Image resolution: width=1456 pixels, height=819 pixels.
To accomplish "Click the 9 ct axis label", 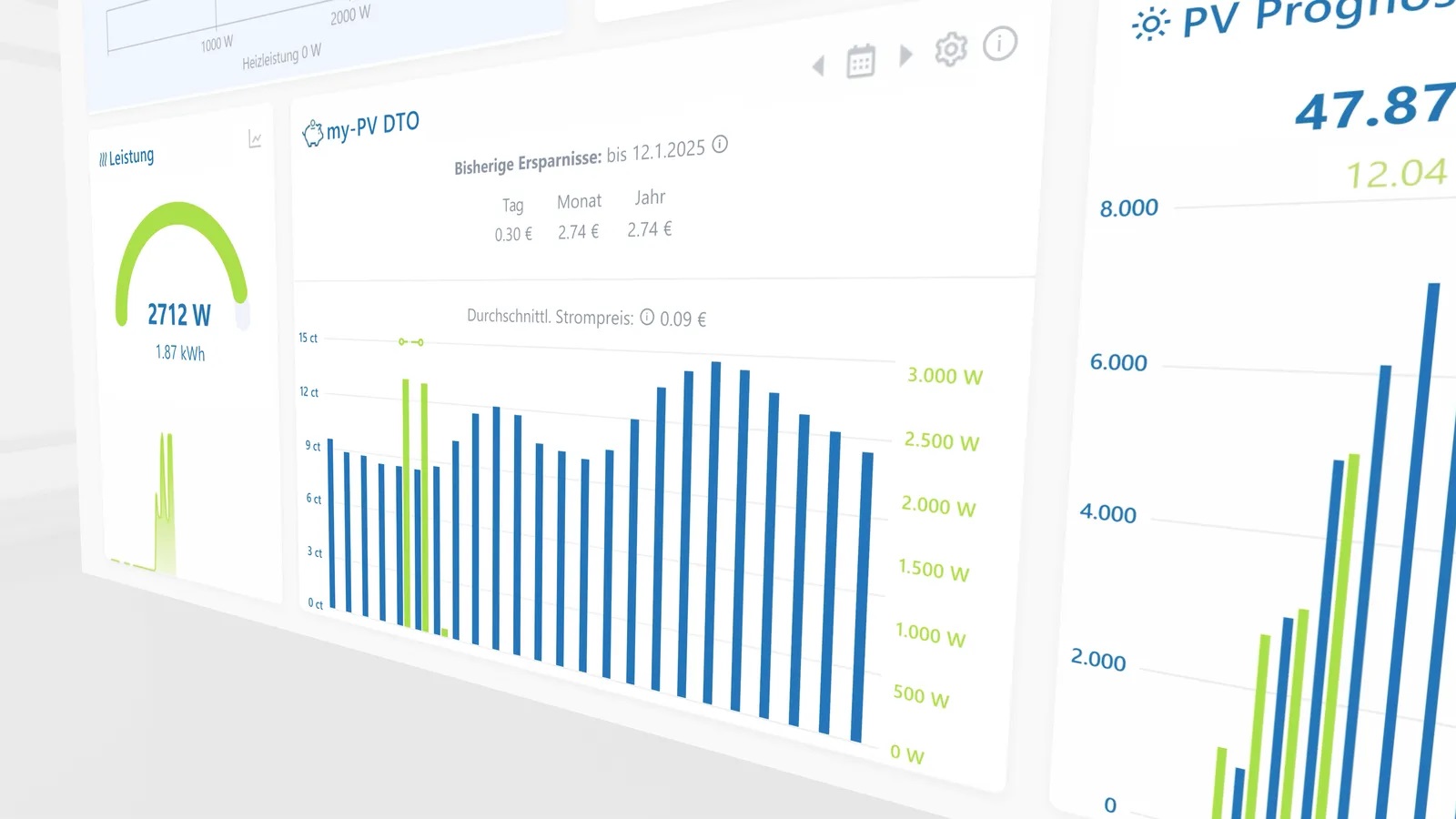I will pos(313,446).
